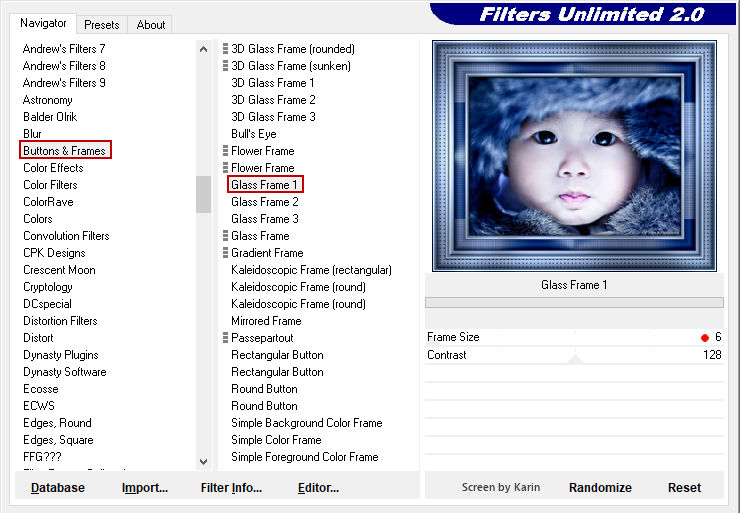The height and width of the screenshot is (513, 740).
Task: Select the Navigator tab
Action: [x=44, y=23]
